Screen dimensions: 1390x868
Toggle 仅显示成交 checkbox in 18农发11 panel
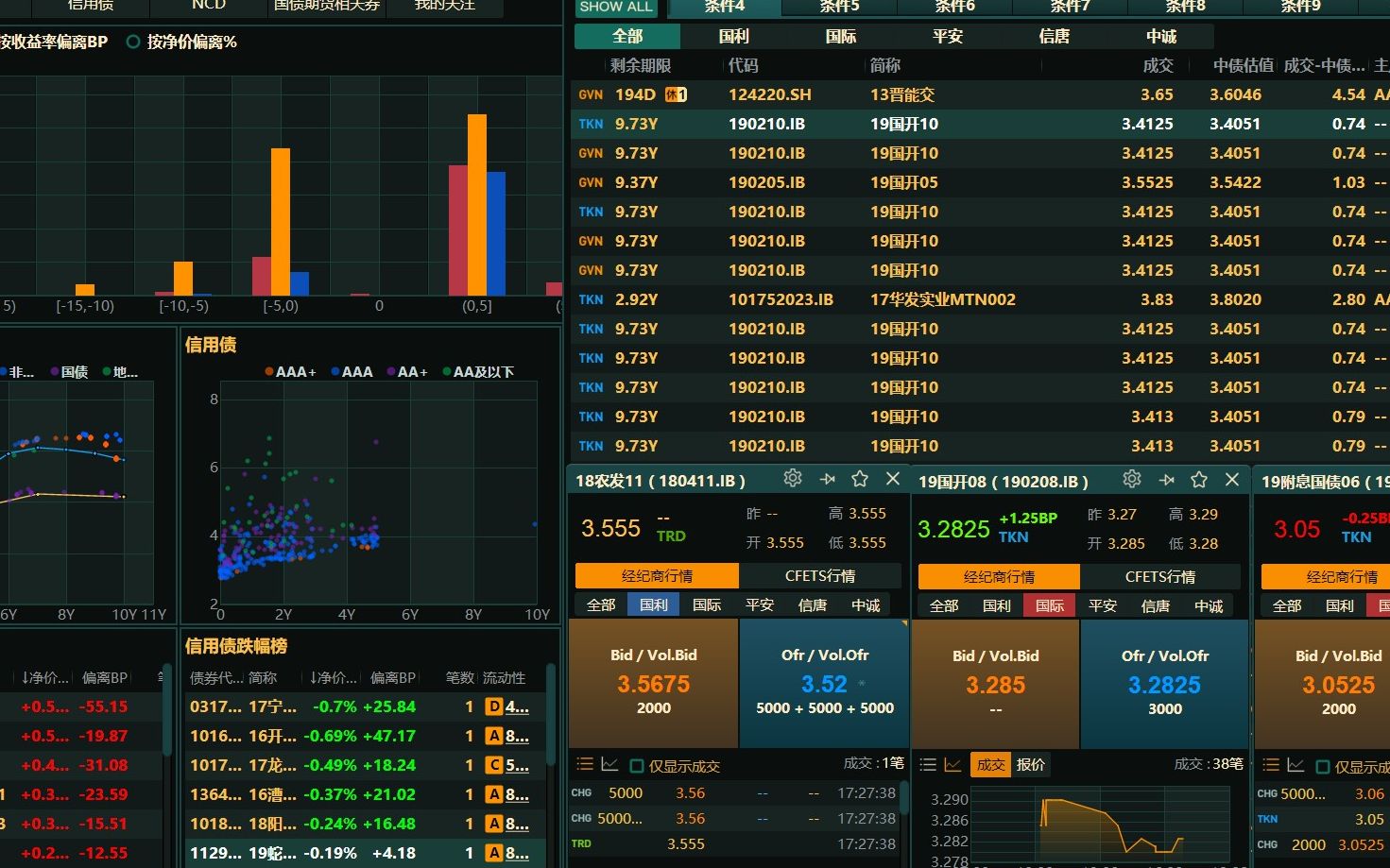tap(637, 766)
